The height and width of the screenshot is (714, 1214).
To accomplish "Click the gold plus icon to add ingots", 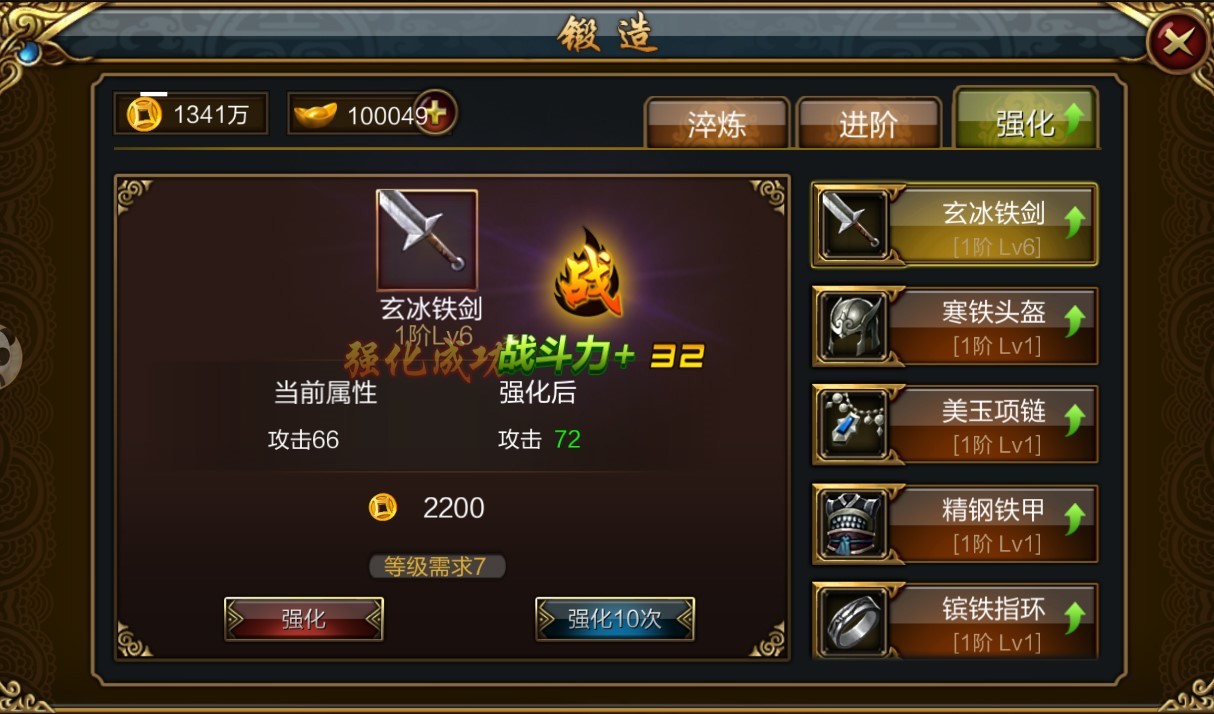I will click(436, 112).
